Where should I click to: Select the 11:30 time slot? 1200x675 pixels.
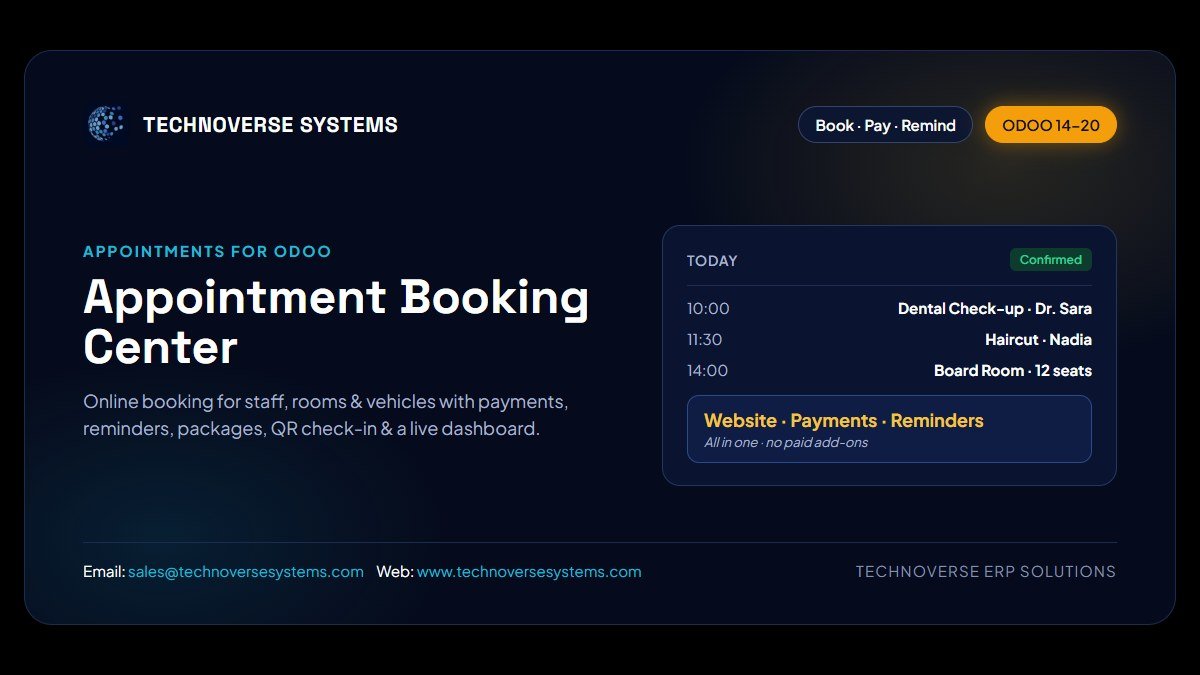tap(704, 340)
